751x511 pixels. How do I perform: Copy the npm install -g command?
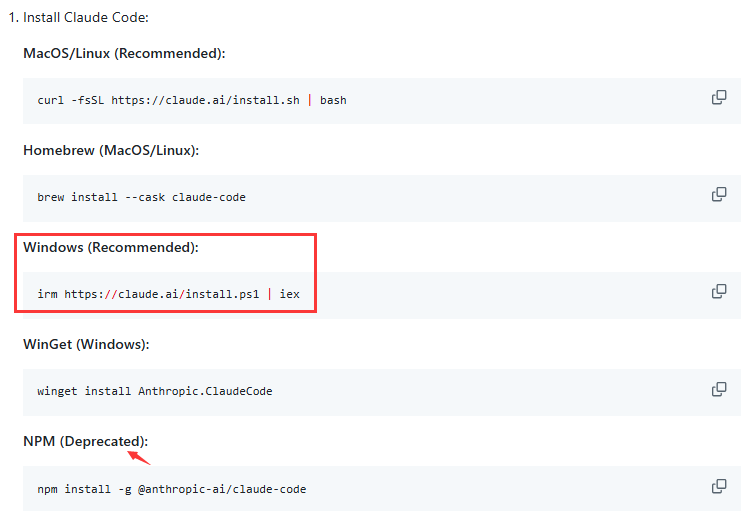pos(719,486)
